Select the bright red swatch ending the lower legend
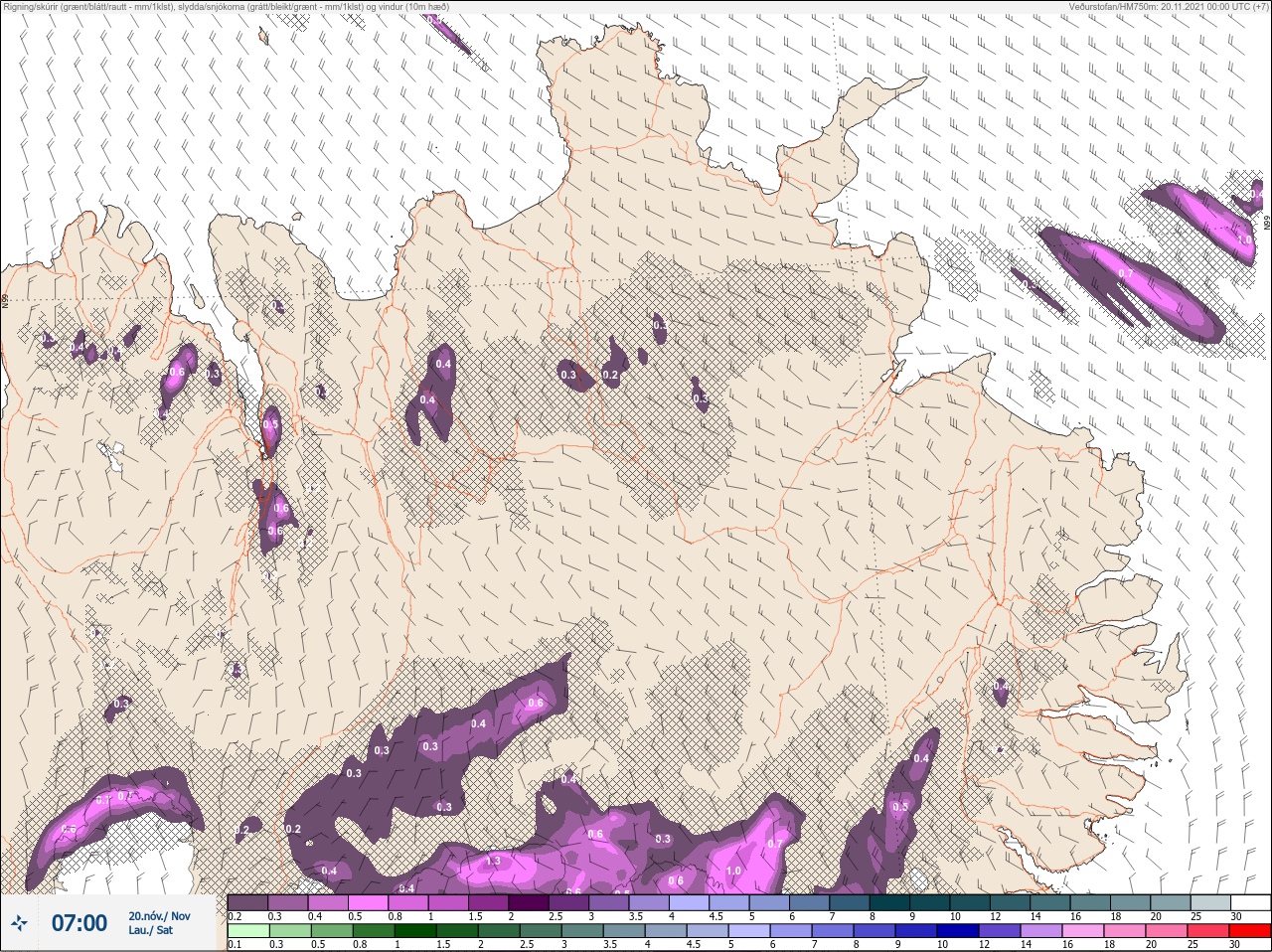 (x=1249, y=931)
